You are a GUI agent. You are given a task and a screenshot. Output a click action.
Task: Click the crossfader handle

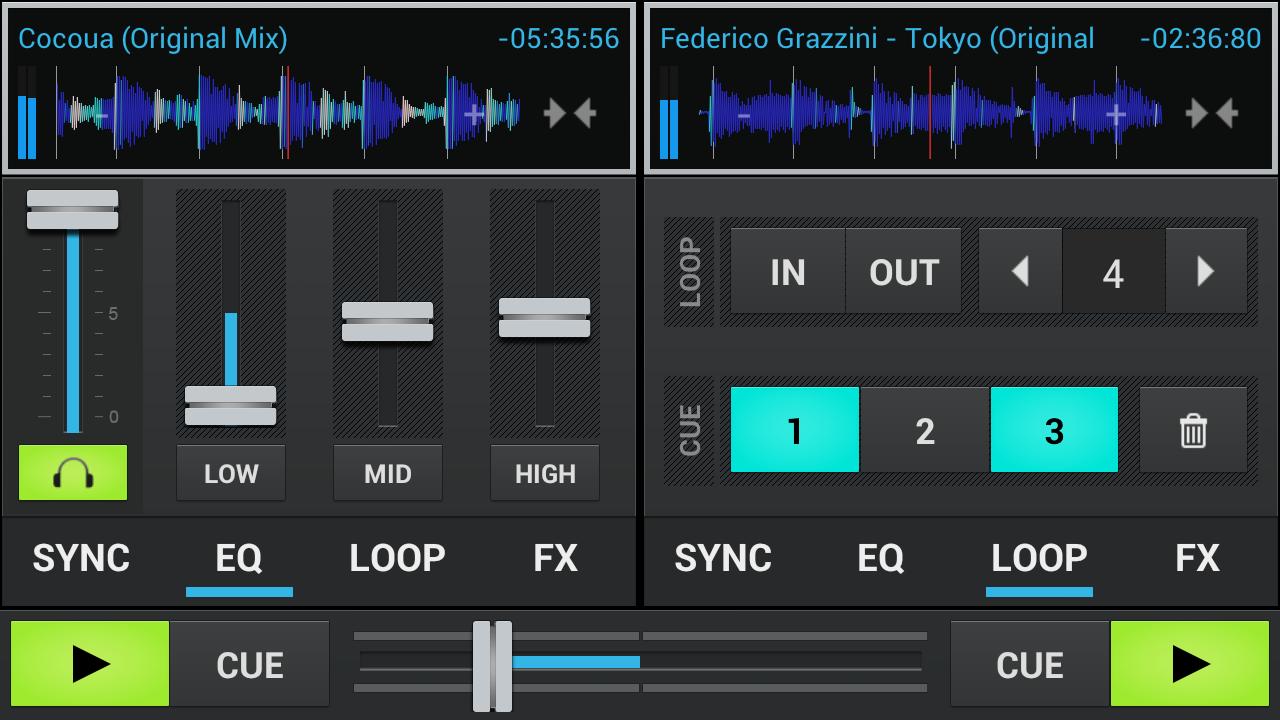pyautogui.click(x=492, y=666)
